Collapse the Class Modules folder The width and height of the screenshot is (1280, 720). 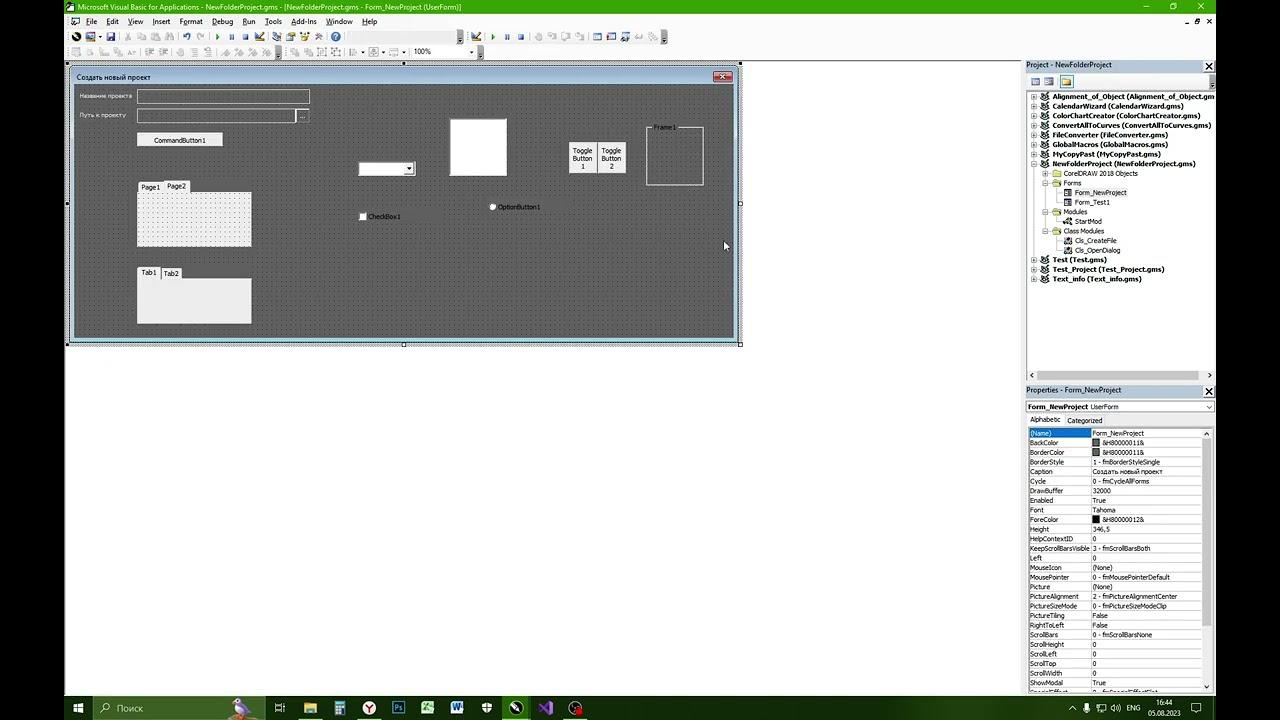(x=1045, y=231)
